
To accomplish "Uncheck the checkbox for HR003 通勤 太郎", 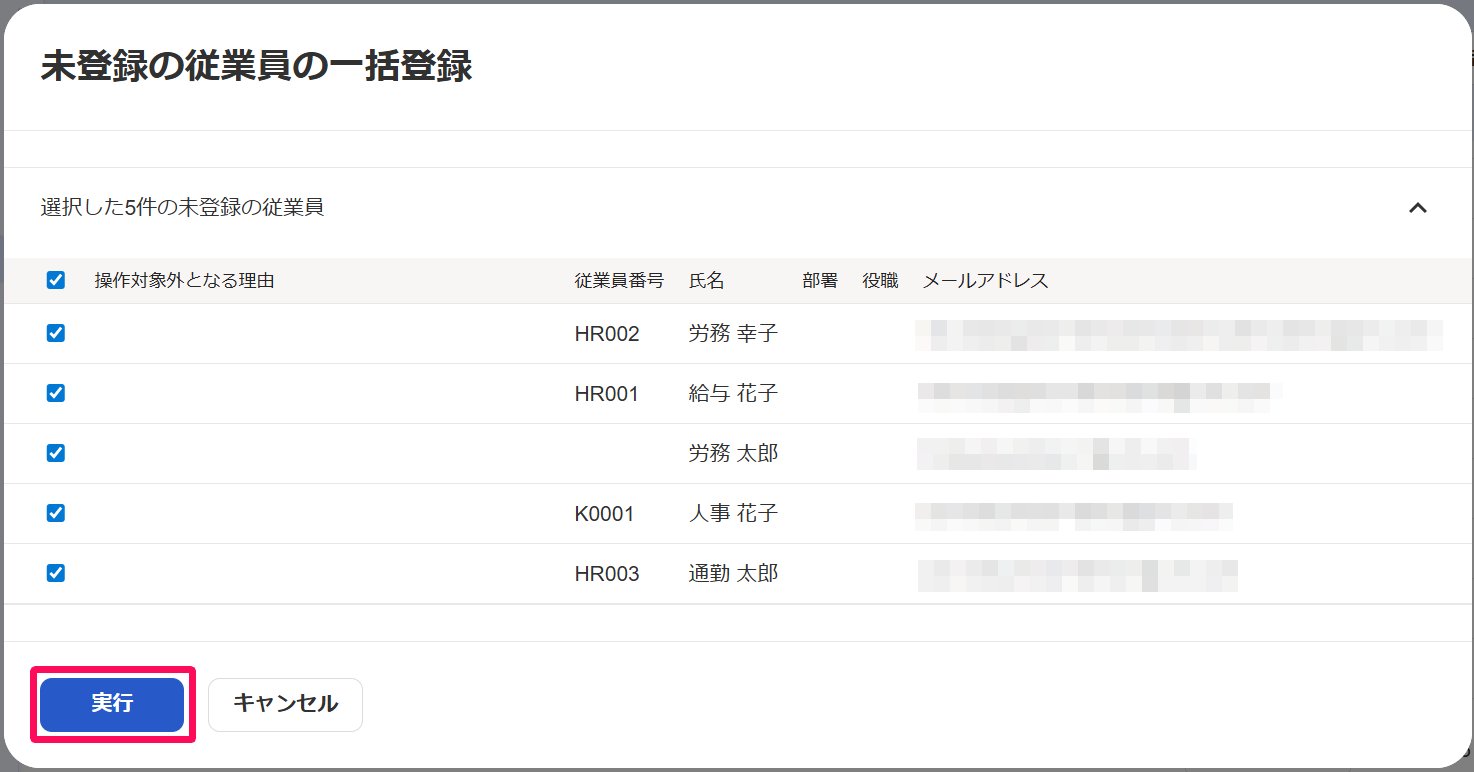I will tap(56, 573).
